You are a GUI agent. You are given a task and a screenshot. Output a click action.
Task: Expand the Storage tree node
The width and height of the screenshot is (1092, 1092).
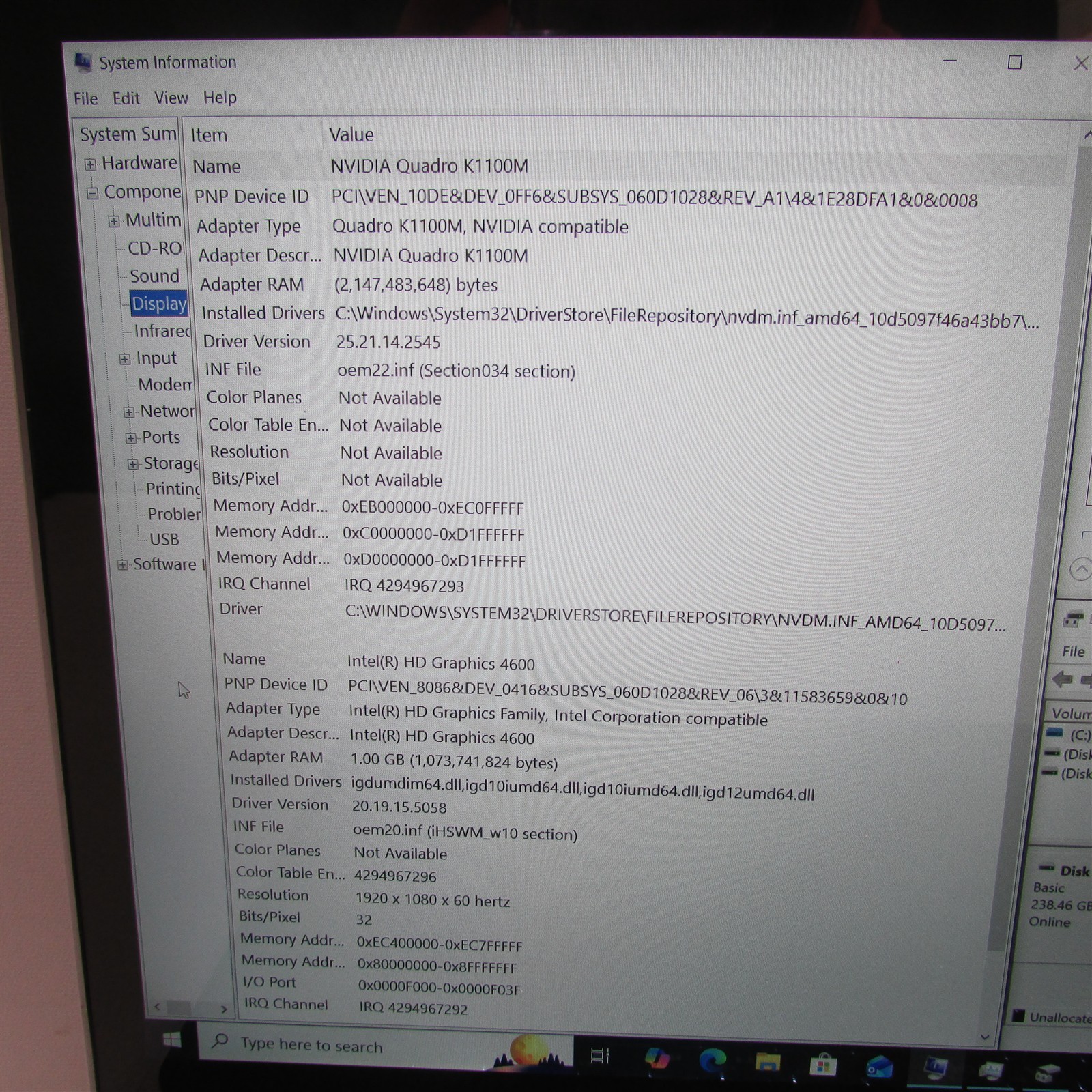[132, 464]
